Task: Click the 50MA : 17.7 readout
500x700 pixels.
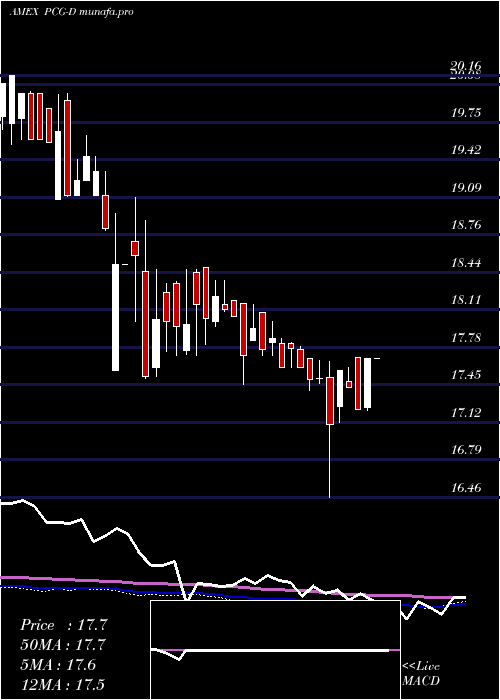Action: point(62,645)
